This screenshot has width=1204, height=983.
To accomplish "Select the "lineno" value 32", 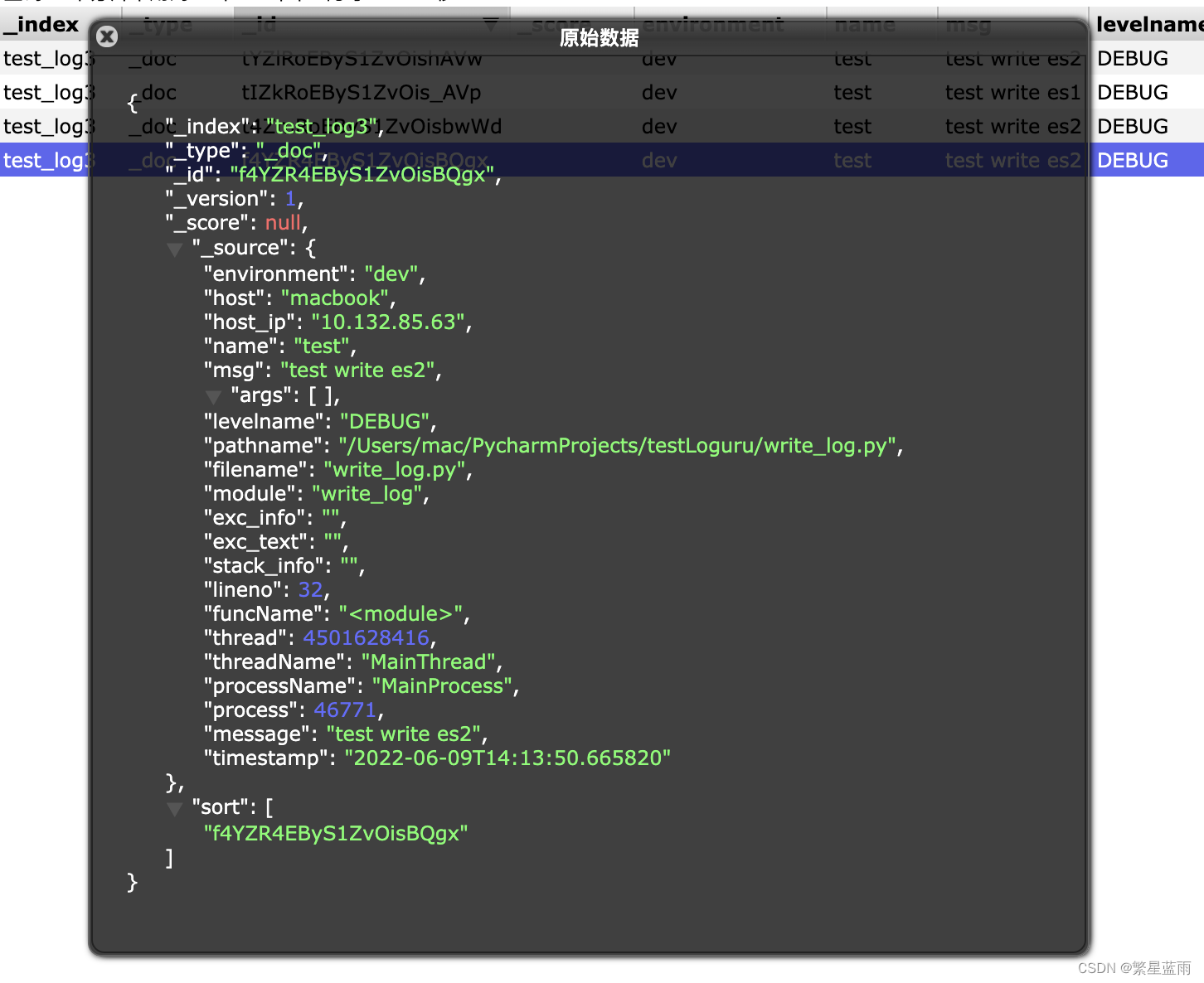I will click(x=311, y=590).
